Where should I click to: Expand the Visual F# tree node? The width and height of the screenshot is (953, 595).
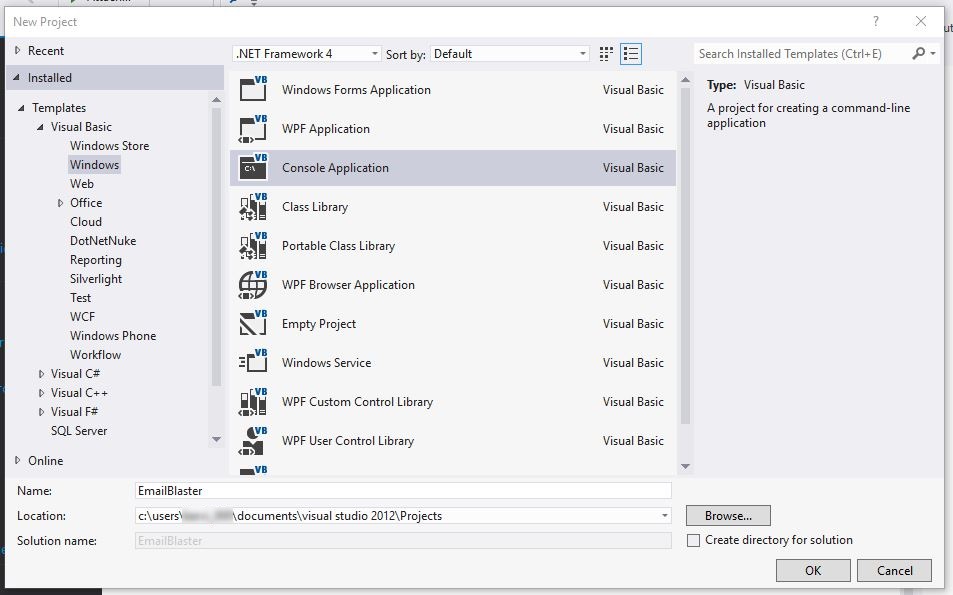click(x=41, y=411)
